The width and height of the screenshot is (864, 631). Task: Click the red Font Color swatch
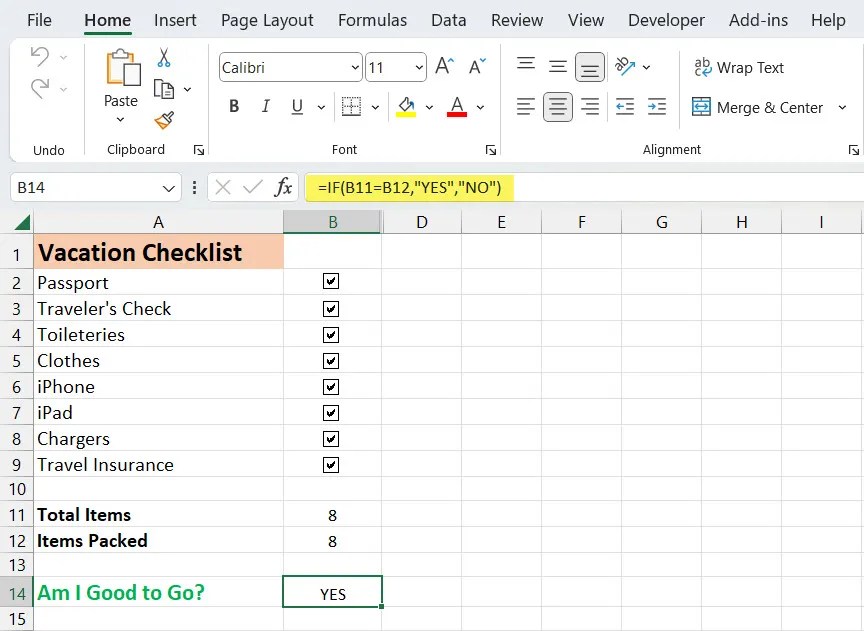[458, 106]
